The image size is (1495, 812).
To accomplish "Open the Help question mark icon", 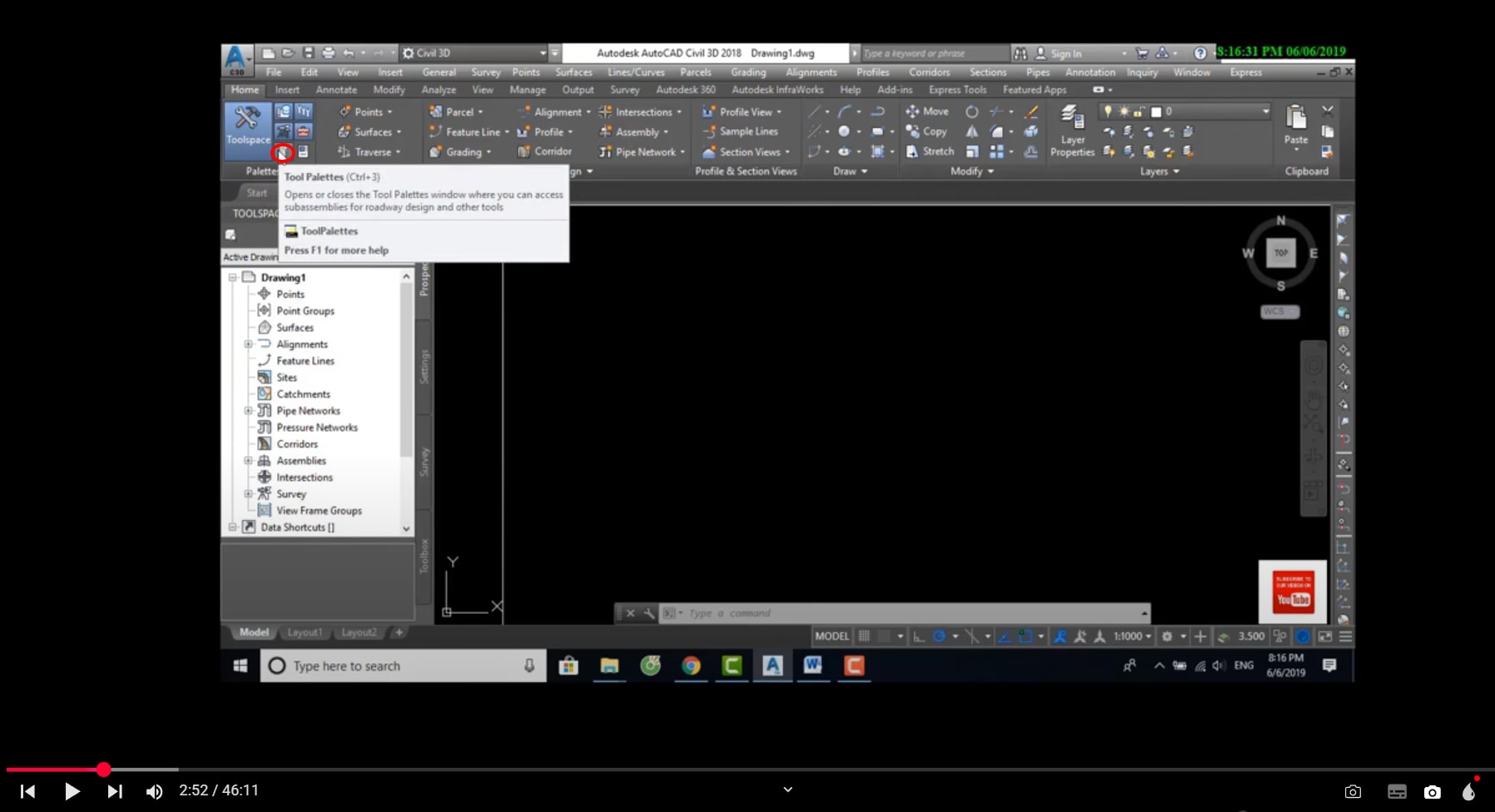I will (x=1200, y=53).
